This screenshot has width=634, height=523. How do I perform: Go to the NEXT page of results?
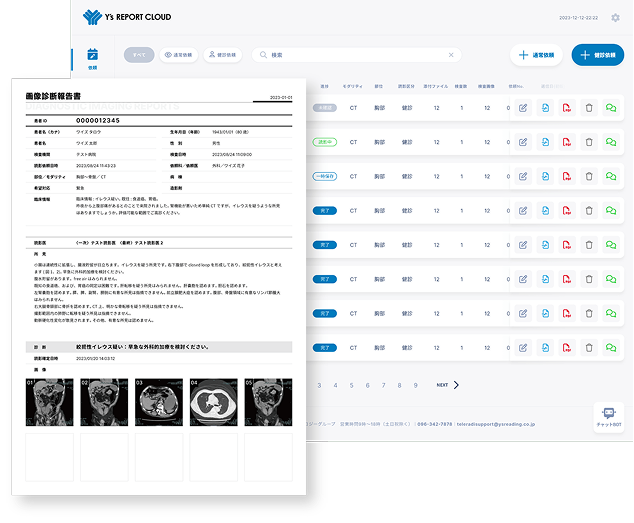[x=448, y=385]
